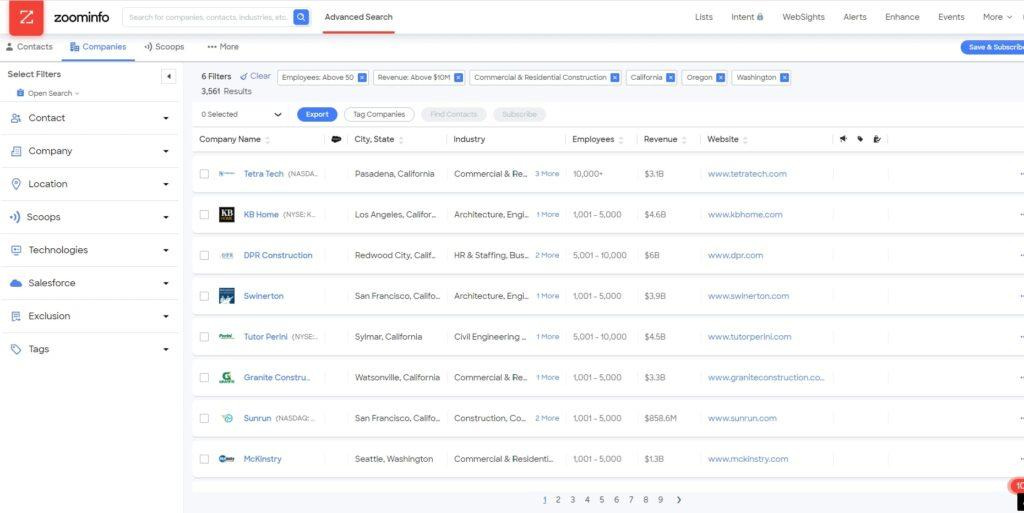Open the DPR Construction company link
This screenshot has width=1024, height=513.
coord(278,255)
